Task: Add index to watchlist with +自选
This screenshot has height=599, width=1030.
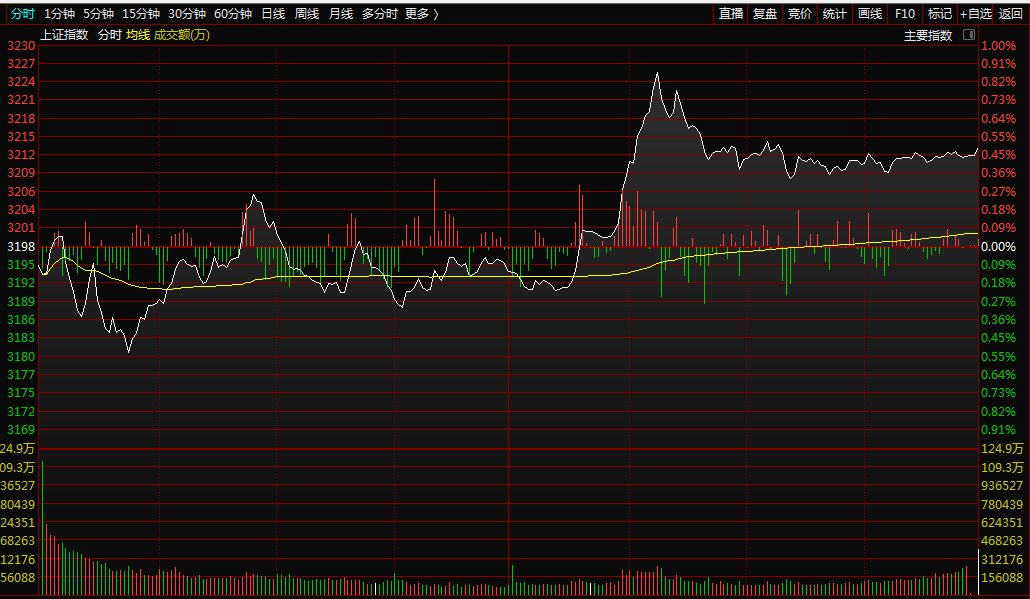Action: click(x=976, y=14)
